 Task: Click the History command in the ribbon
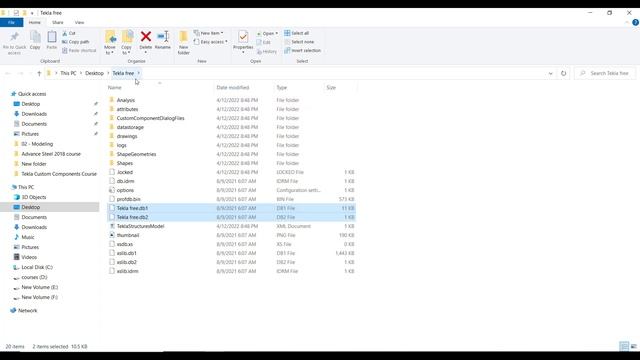tap(267, 51)
